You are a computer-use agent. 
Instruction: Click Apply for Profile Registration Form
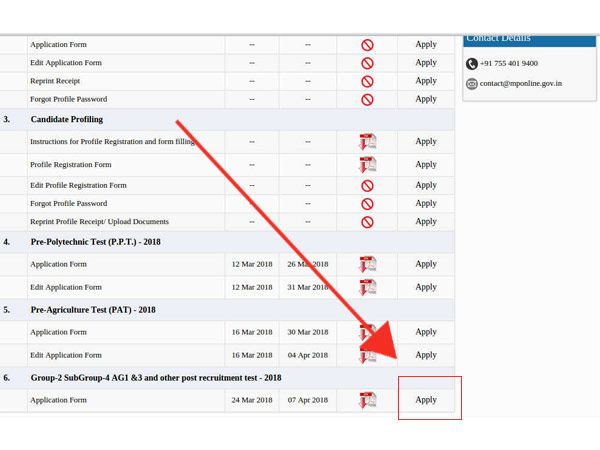(426, 165)
